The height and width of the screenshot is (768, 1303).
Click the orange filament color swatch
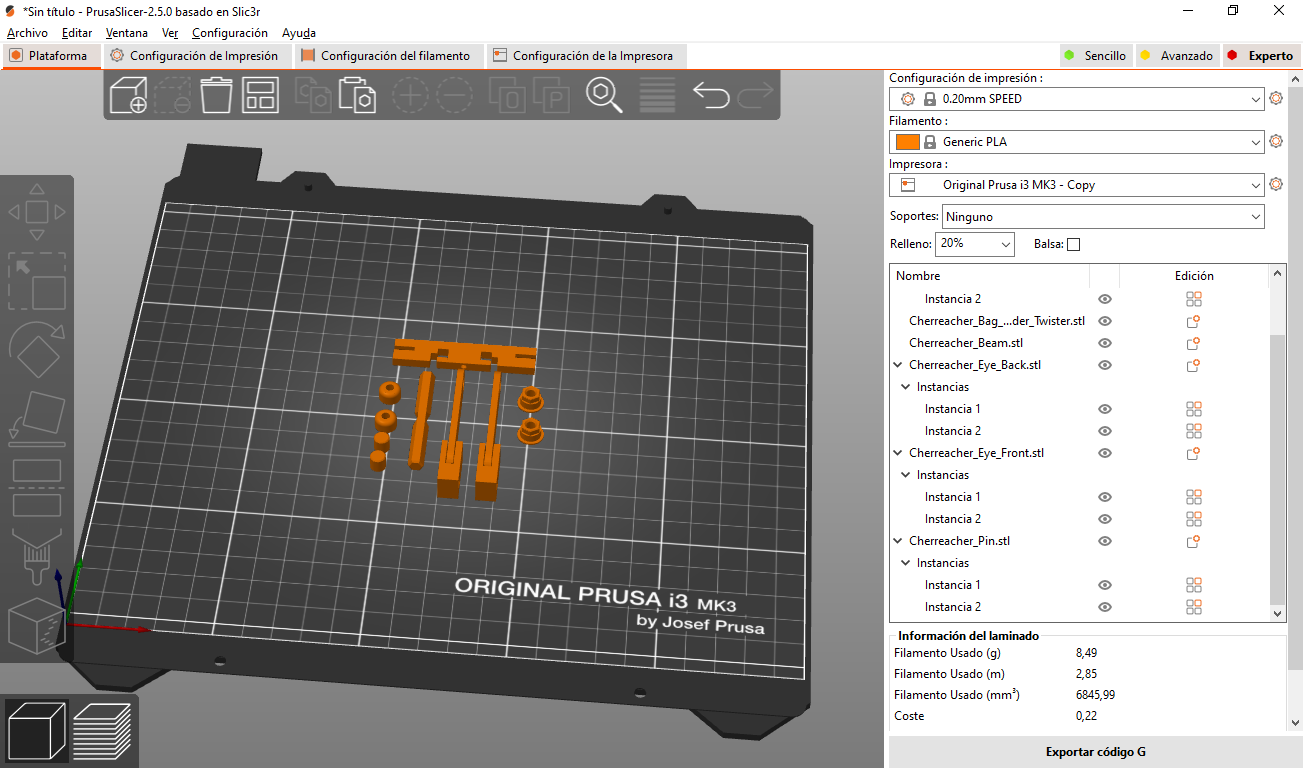click(907, 142)
